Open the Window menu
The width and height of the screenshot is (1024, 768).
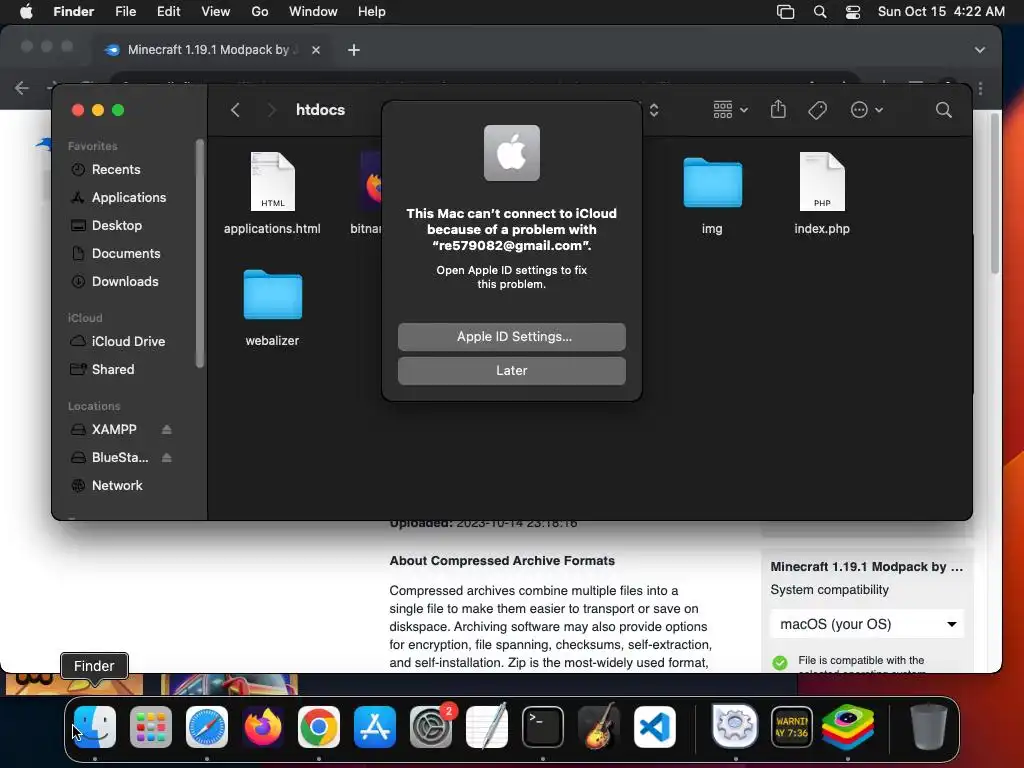(313, 12)
